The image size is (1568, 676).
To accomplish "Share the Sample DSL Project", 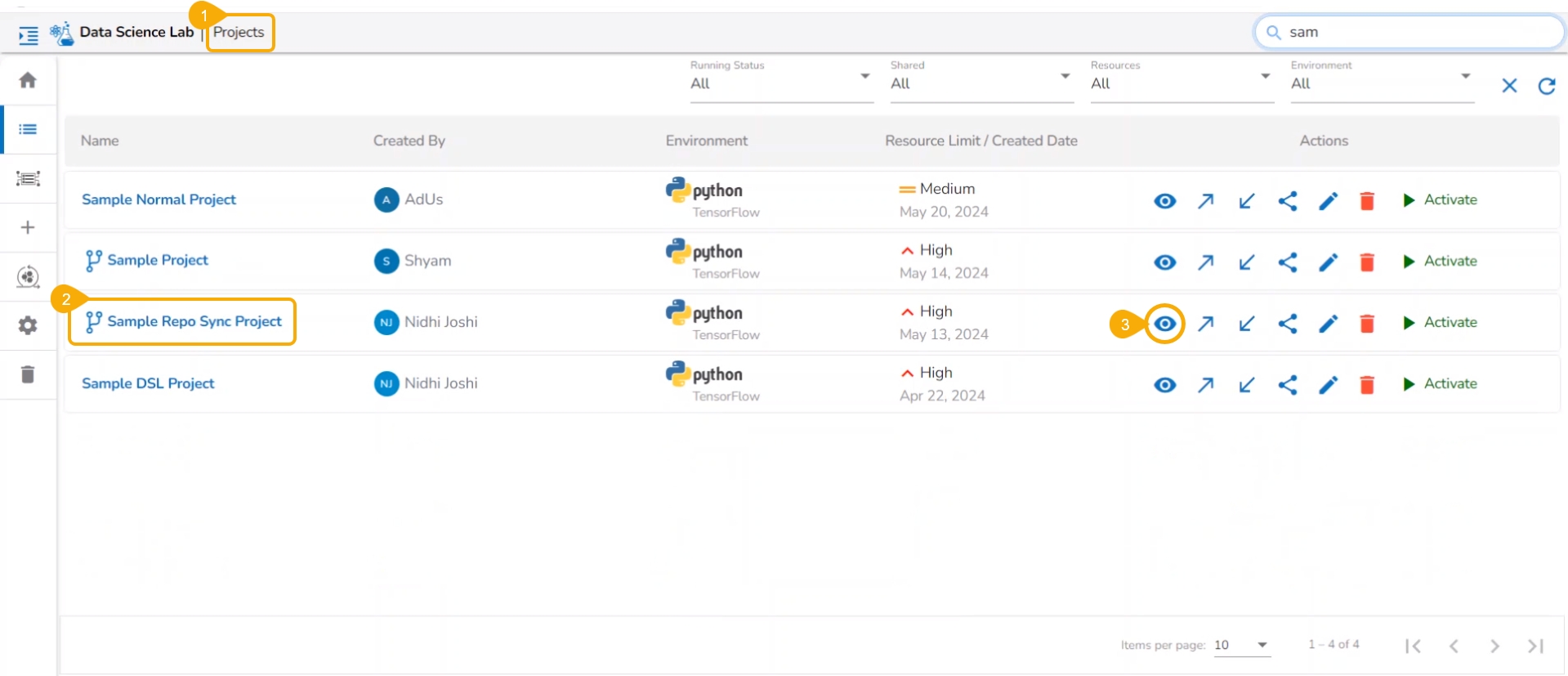I will point(1288,385).
